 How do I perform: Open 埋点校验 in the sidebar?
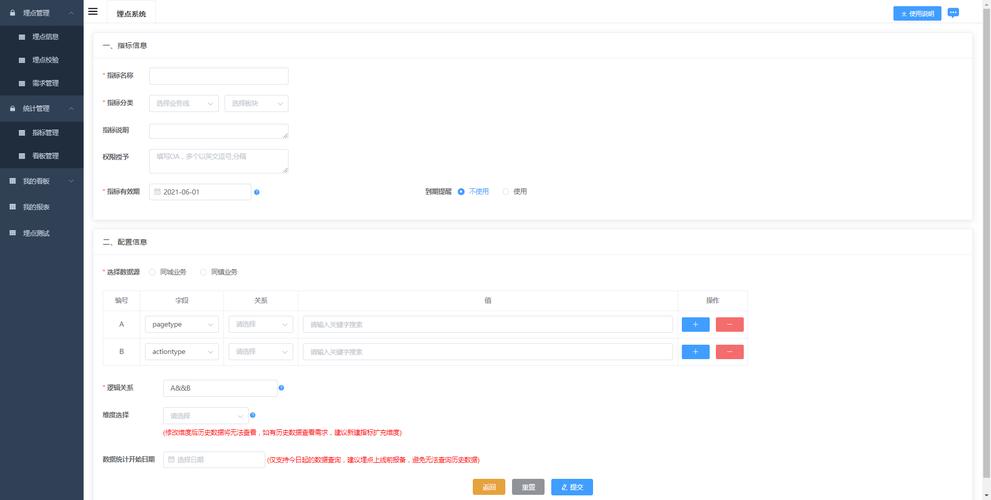coord(42,60)
